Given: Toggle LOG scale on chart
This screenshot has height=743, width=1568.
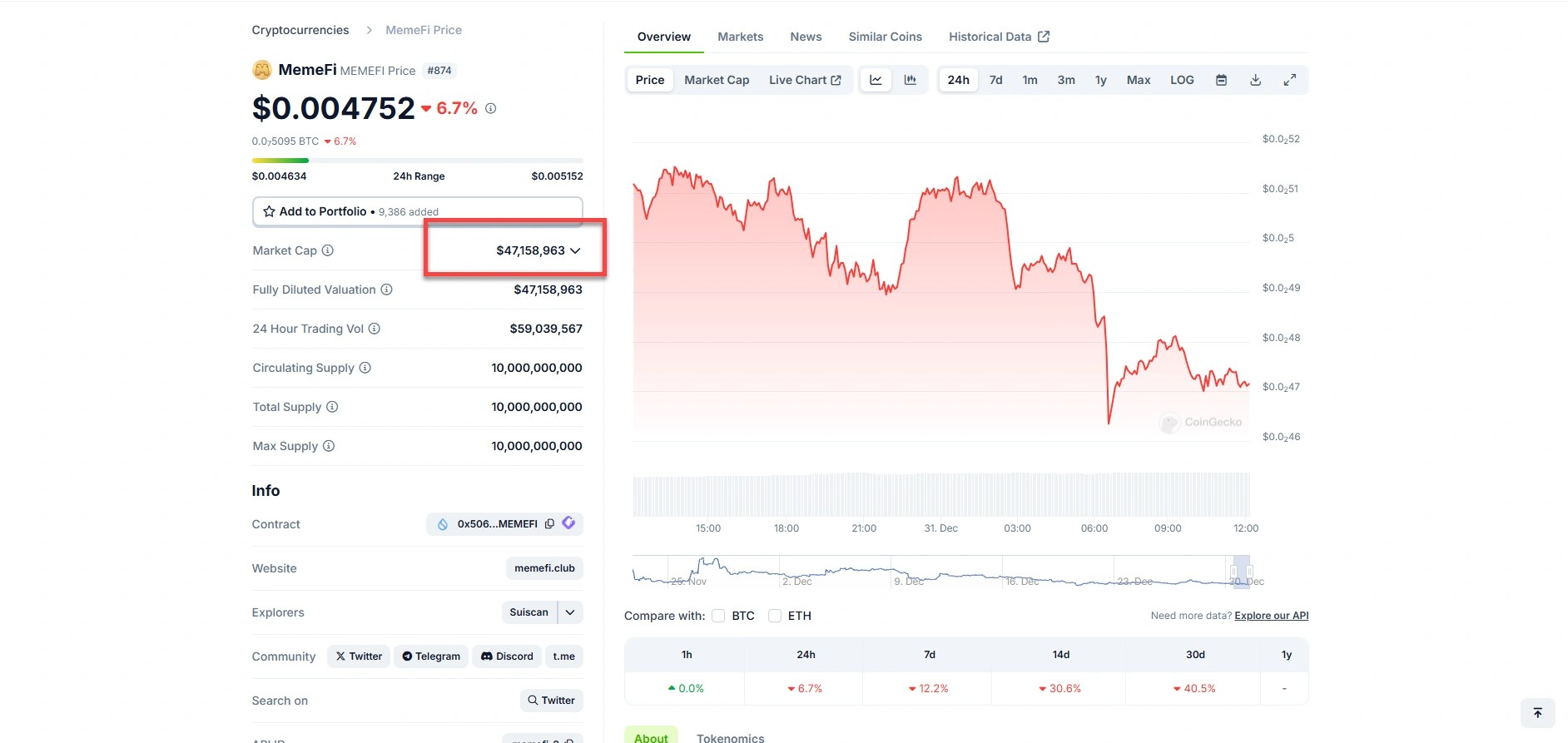Looking at the screenshot, I should [1182, 80].
